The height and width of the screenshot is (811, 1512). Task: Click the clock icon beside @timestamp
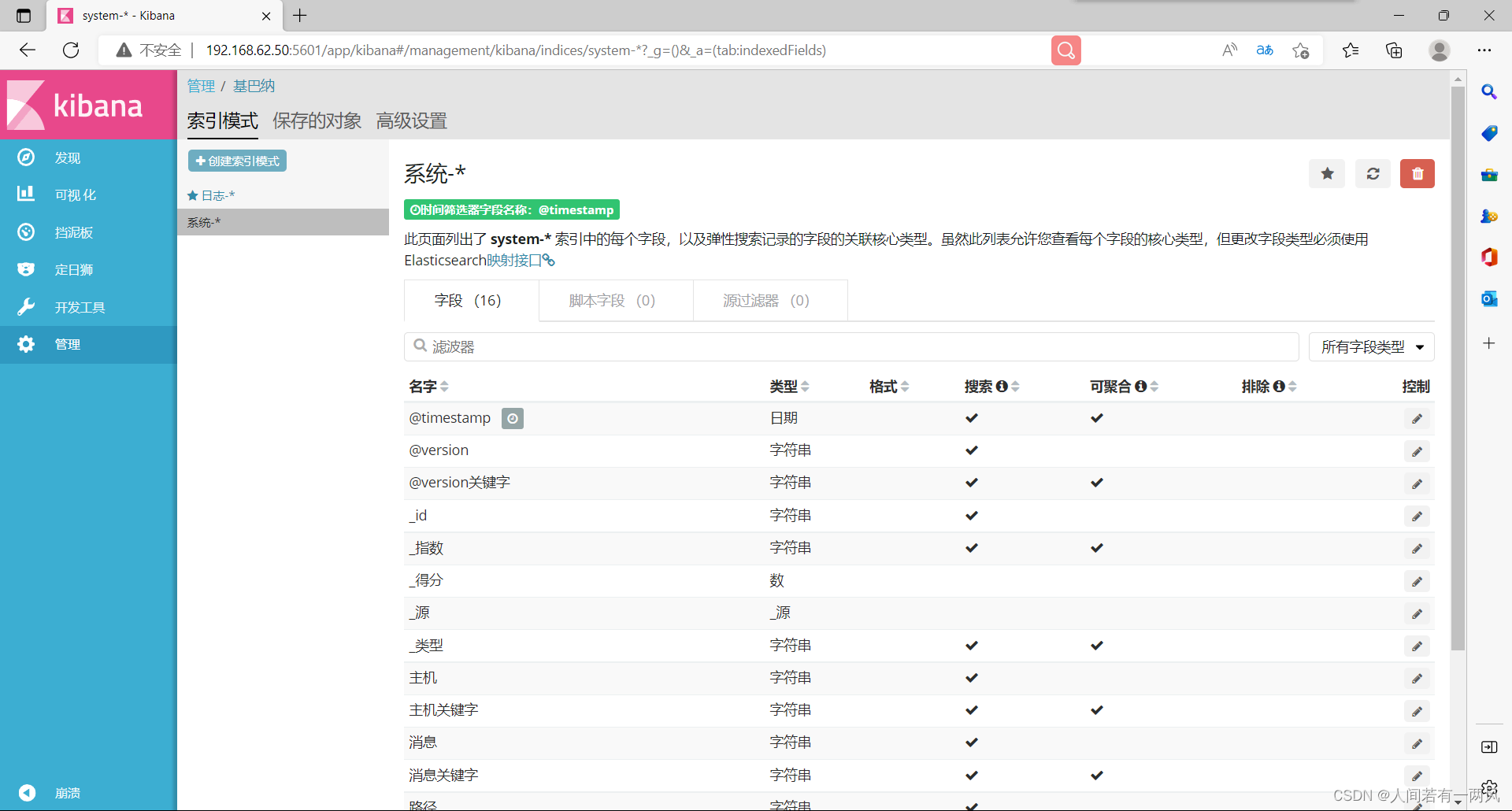coord(513,419)
